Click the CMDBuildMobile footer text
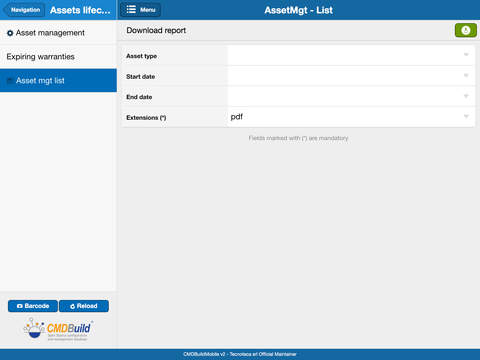The height and width of the screenshot is (360, 480). (240, 354)
